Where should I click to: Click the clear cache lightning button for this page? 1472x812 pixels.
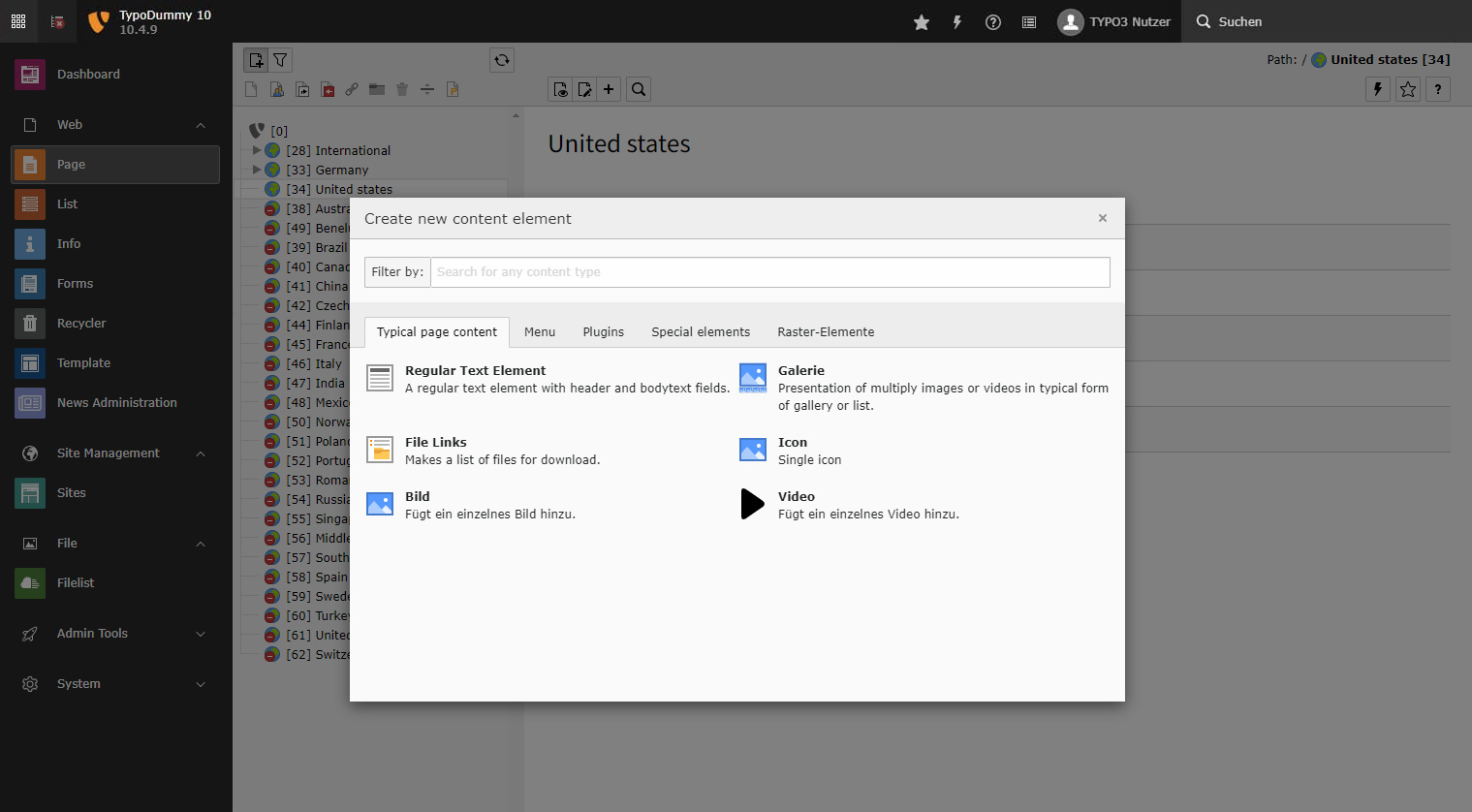coord(1378,89)
